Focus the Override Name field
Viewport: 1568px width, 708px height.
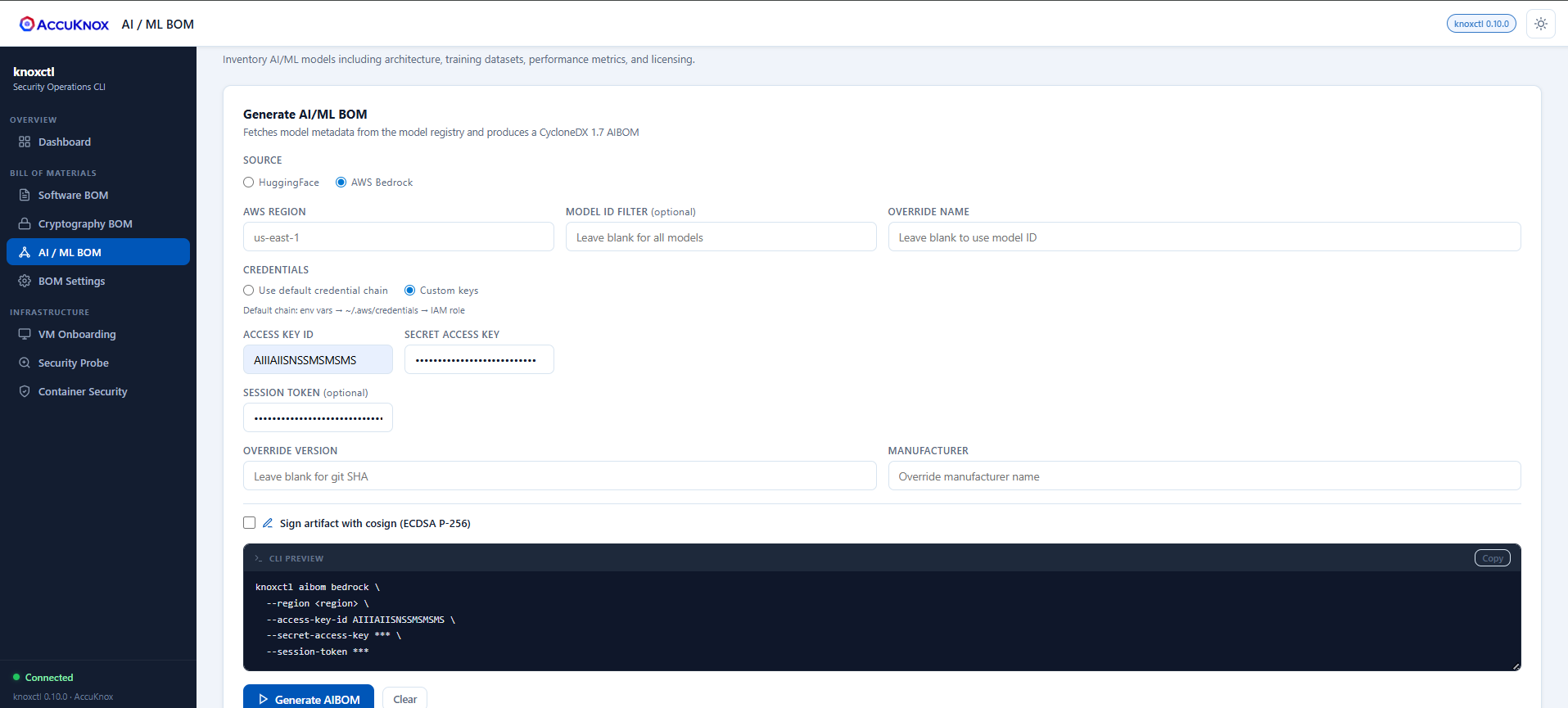click(x=1204, y=237)
